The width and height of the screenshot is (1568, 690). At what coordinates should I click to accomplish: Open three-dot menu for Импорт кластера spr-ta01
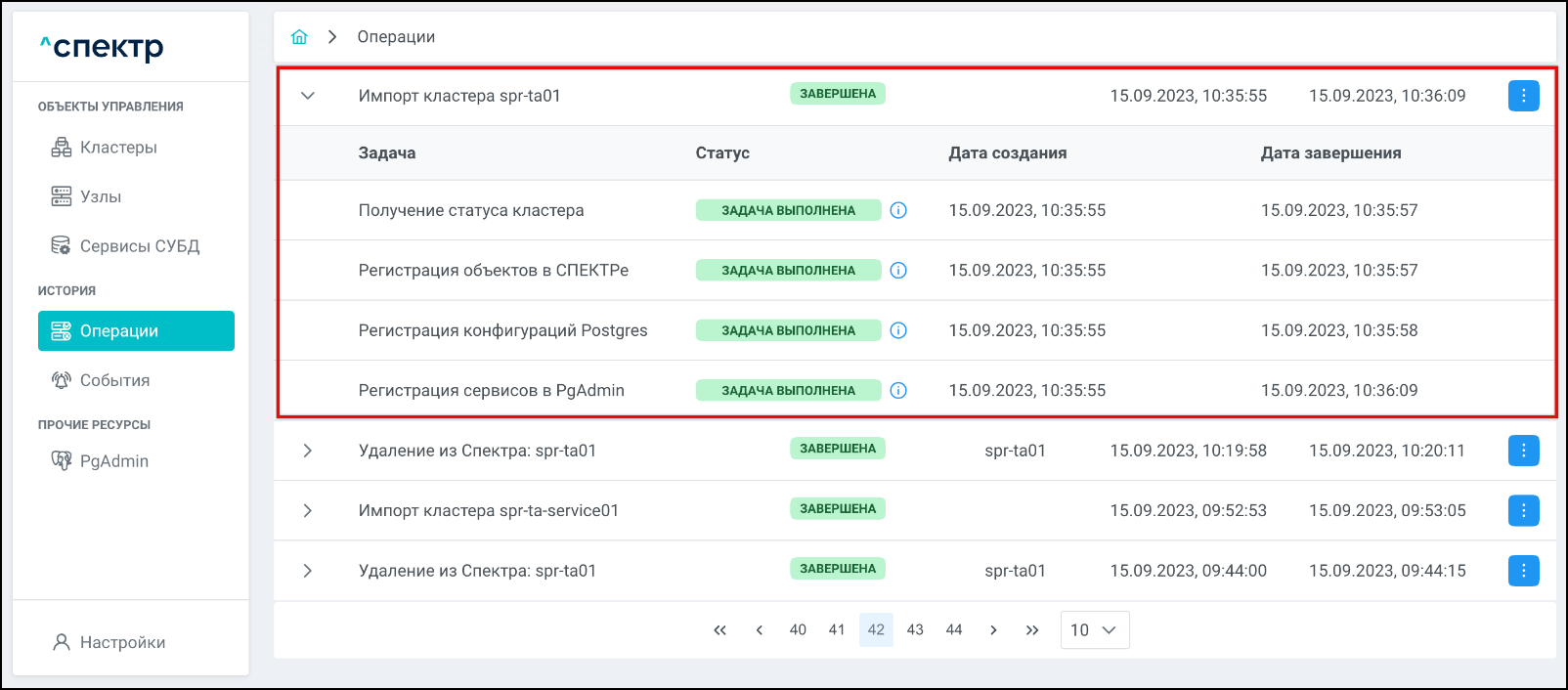(x=1523, y=96)
